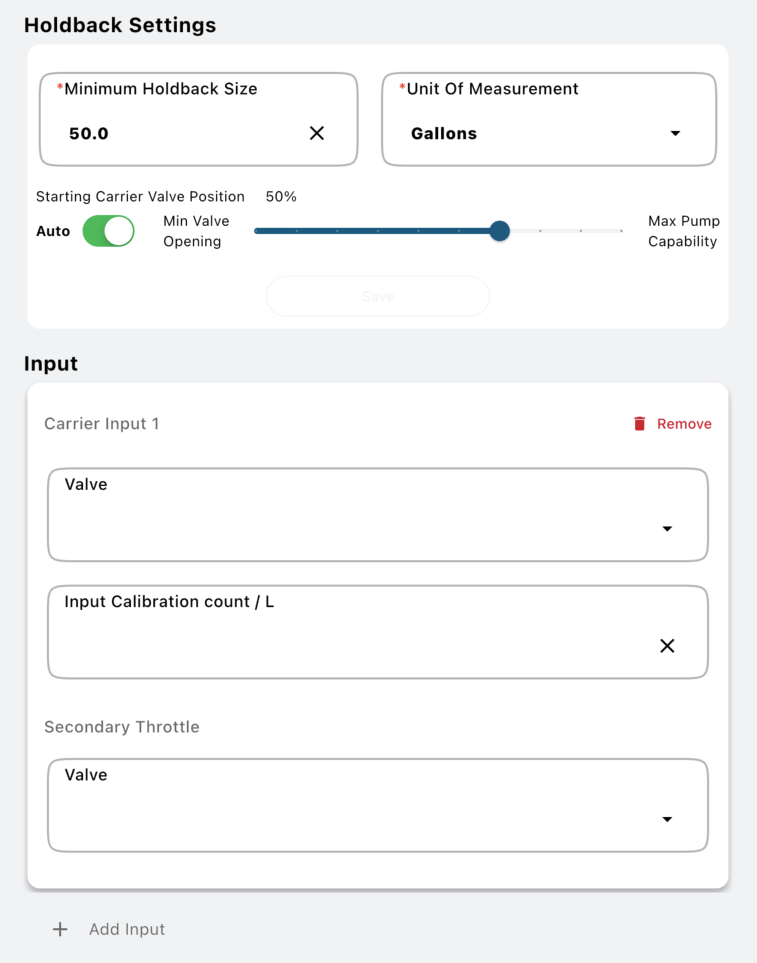Open the Valve dropdown under Carrier Input 1
Viewport: 757px width, 963px height.
pos(360,516)
